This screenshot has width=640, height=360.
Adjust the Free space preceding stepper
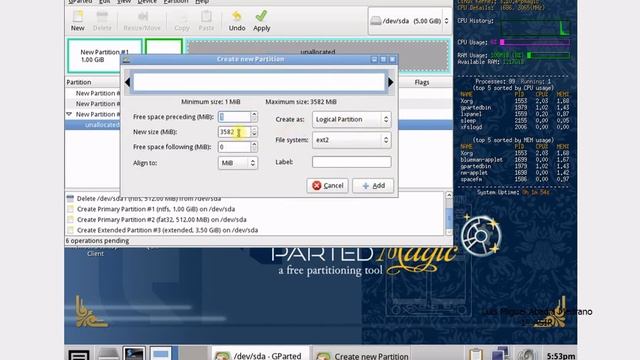tap(254, 117)
